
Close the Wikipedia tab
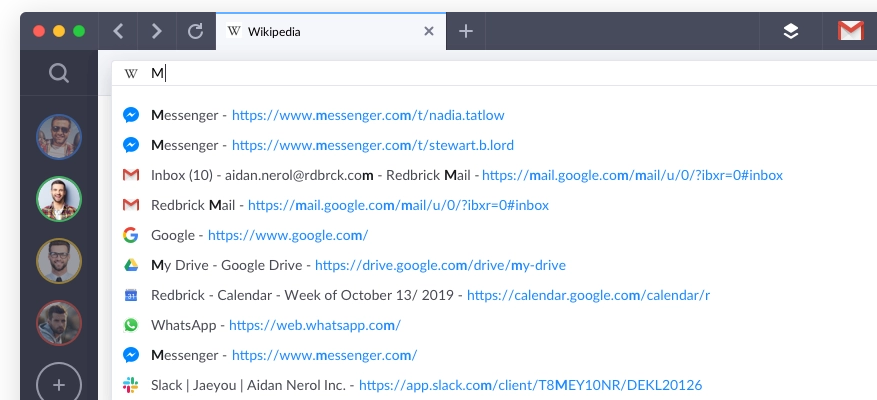[x=429, y=31]
